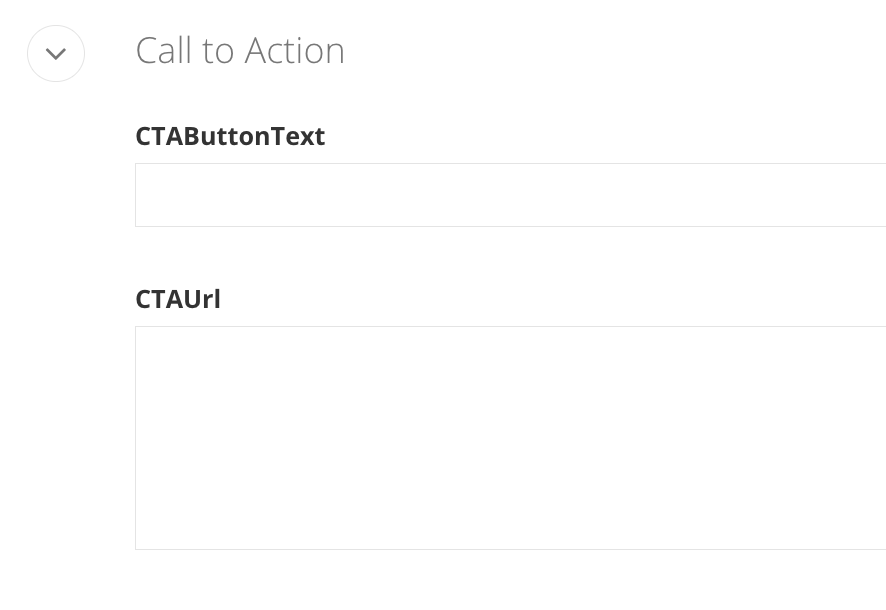The image size is (886, 610).
Task: Click the CTAButtonText label
Action: (230, 136)
